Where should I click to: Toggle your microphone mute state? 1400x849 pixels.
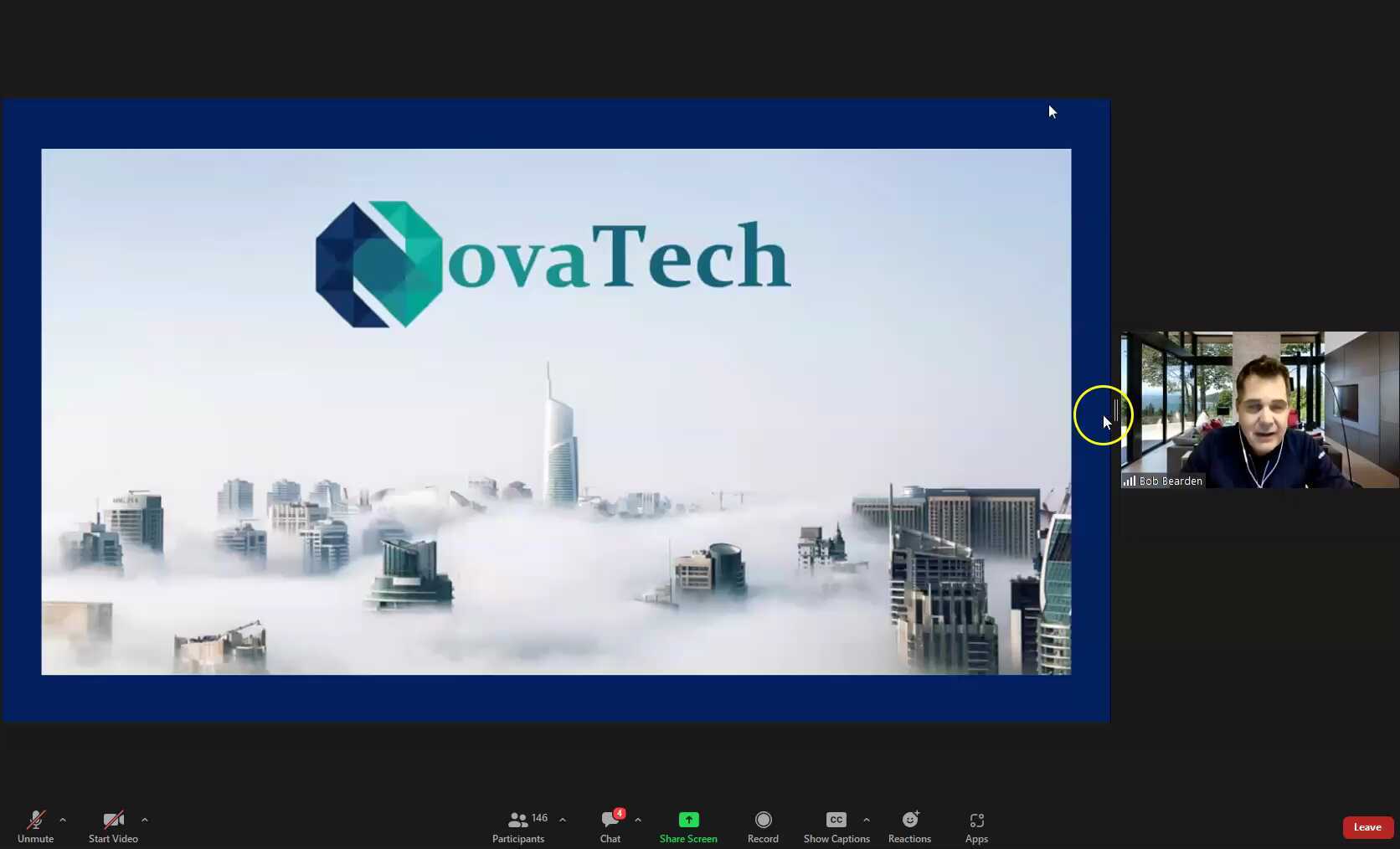[36, 826]
